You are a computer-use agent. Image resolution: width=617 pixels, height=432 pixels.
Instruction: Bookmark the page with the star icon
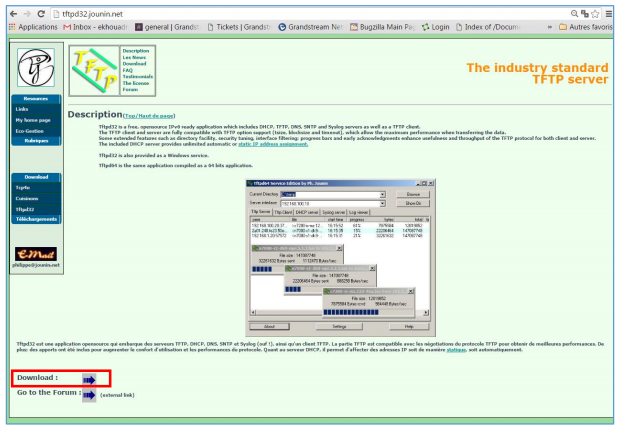(x=595, y=14)
